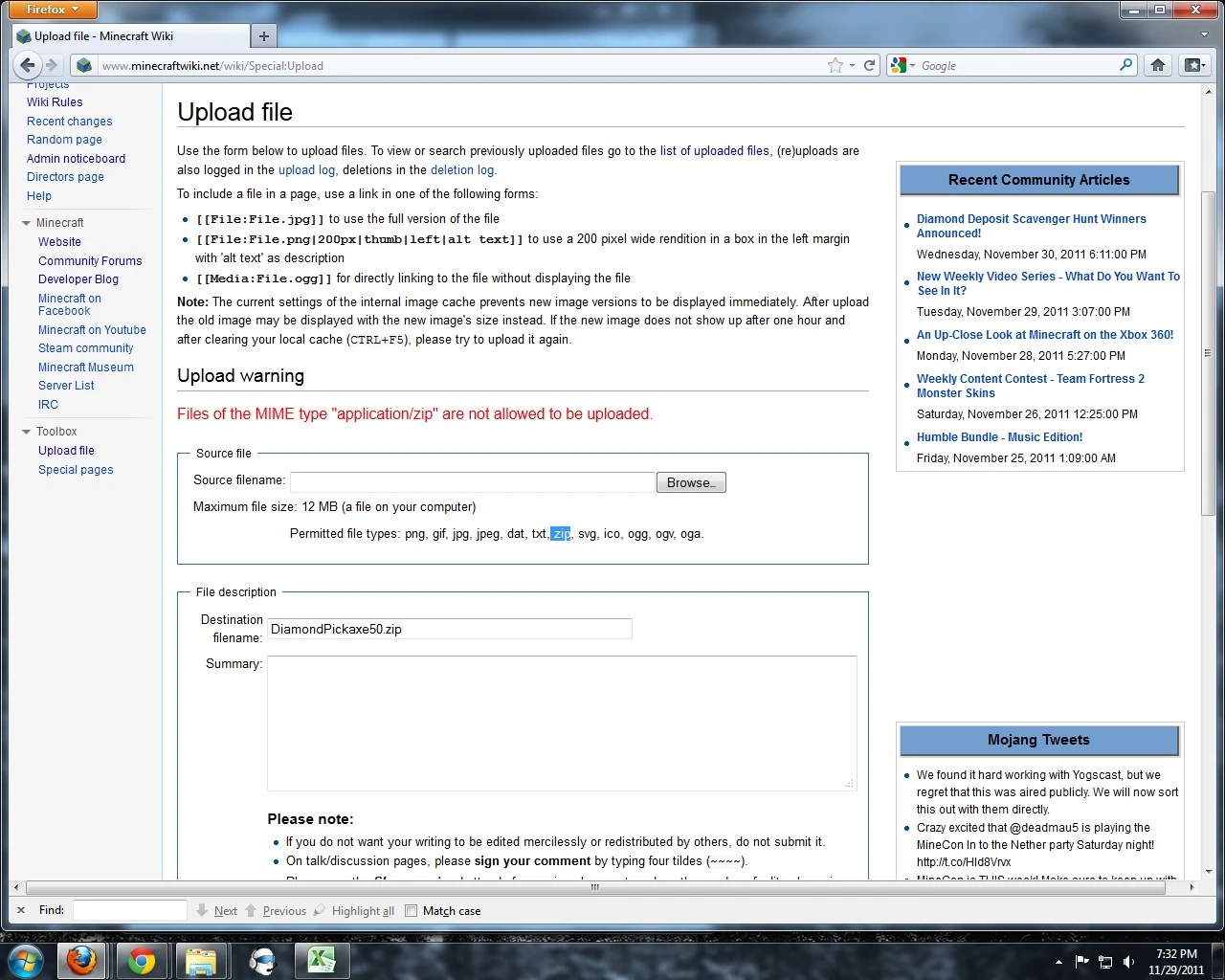
Task: Click Next in the Find bar
Action: coord(217,911)
